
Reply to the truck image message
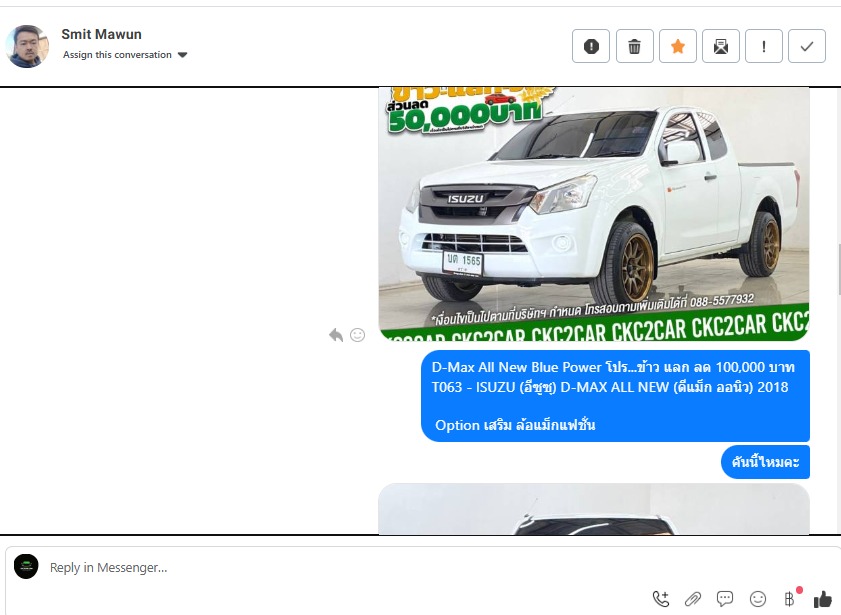pos(336,335)
